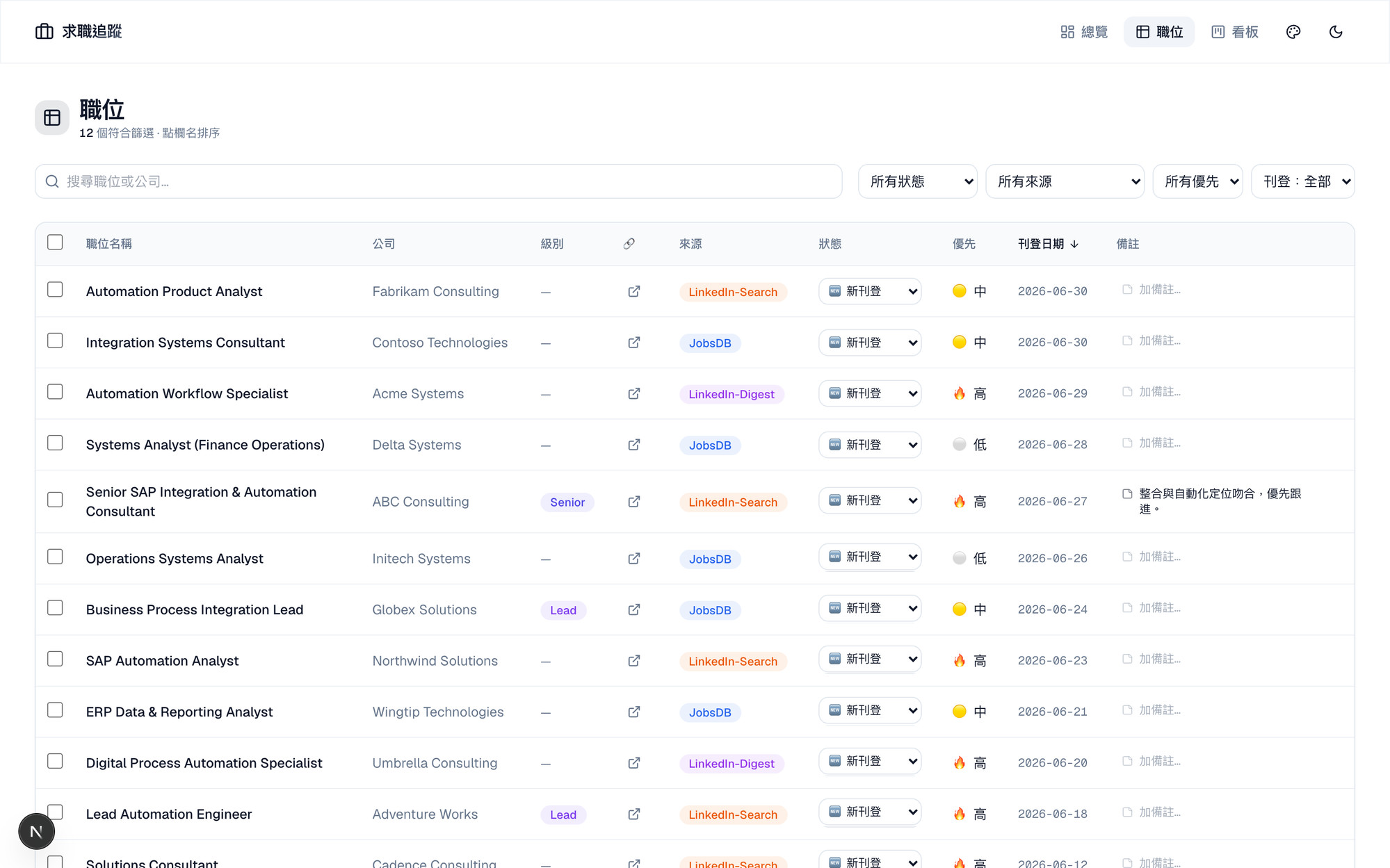Screen dimensions: 1390x868
Task: Sort by 優先 column header
Action: 964,244
